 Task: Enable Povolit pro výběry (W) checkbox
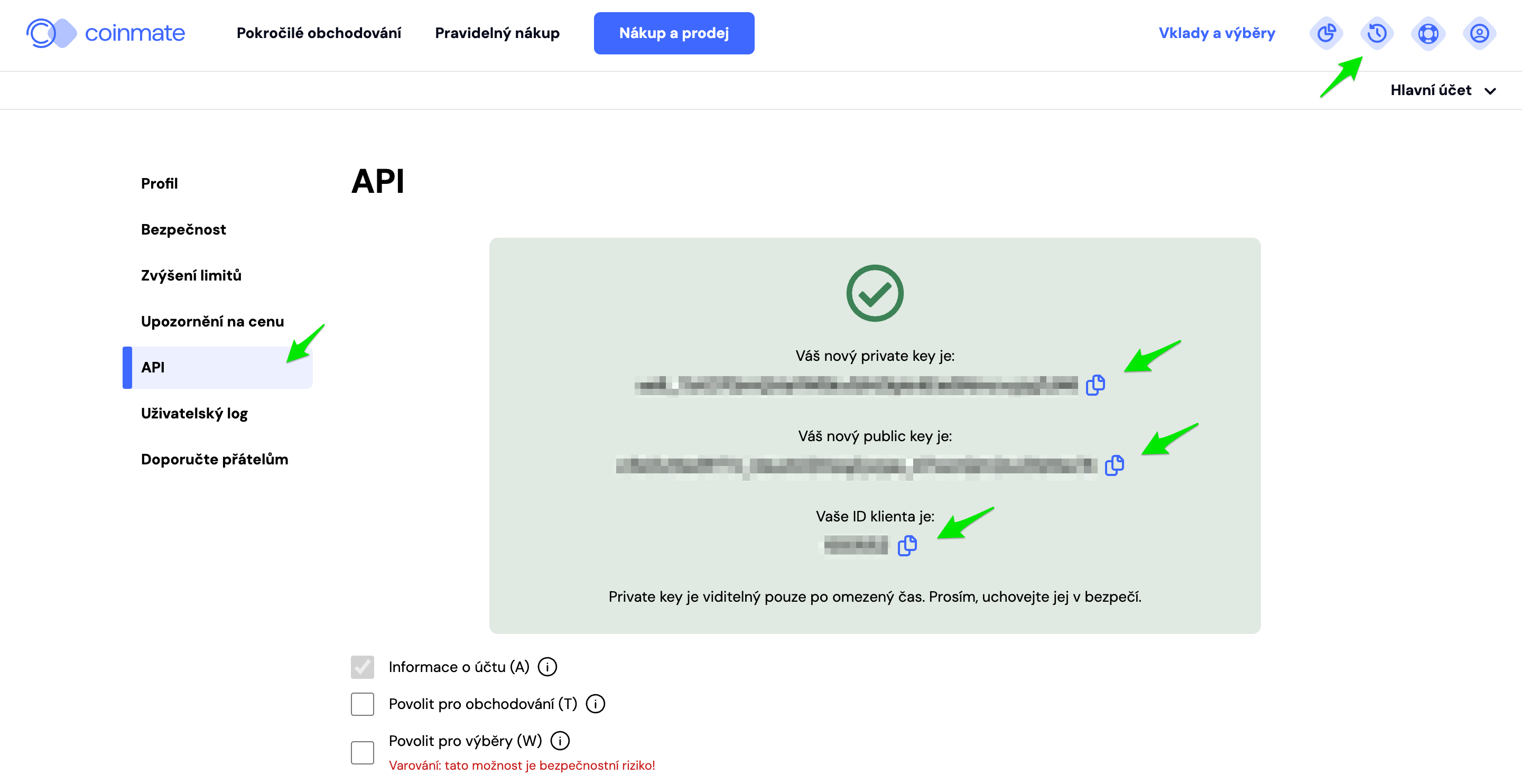(x=362, y=752)
